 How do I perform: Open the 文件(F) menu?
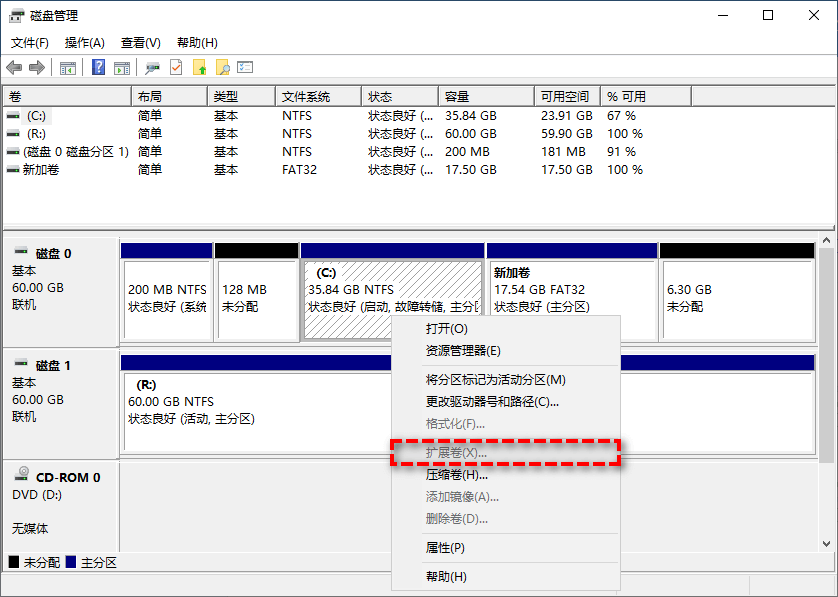coord(30,43)
